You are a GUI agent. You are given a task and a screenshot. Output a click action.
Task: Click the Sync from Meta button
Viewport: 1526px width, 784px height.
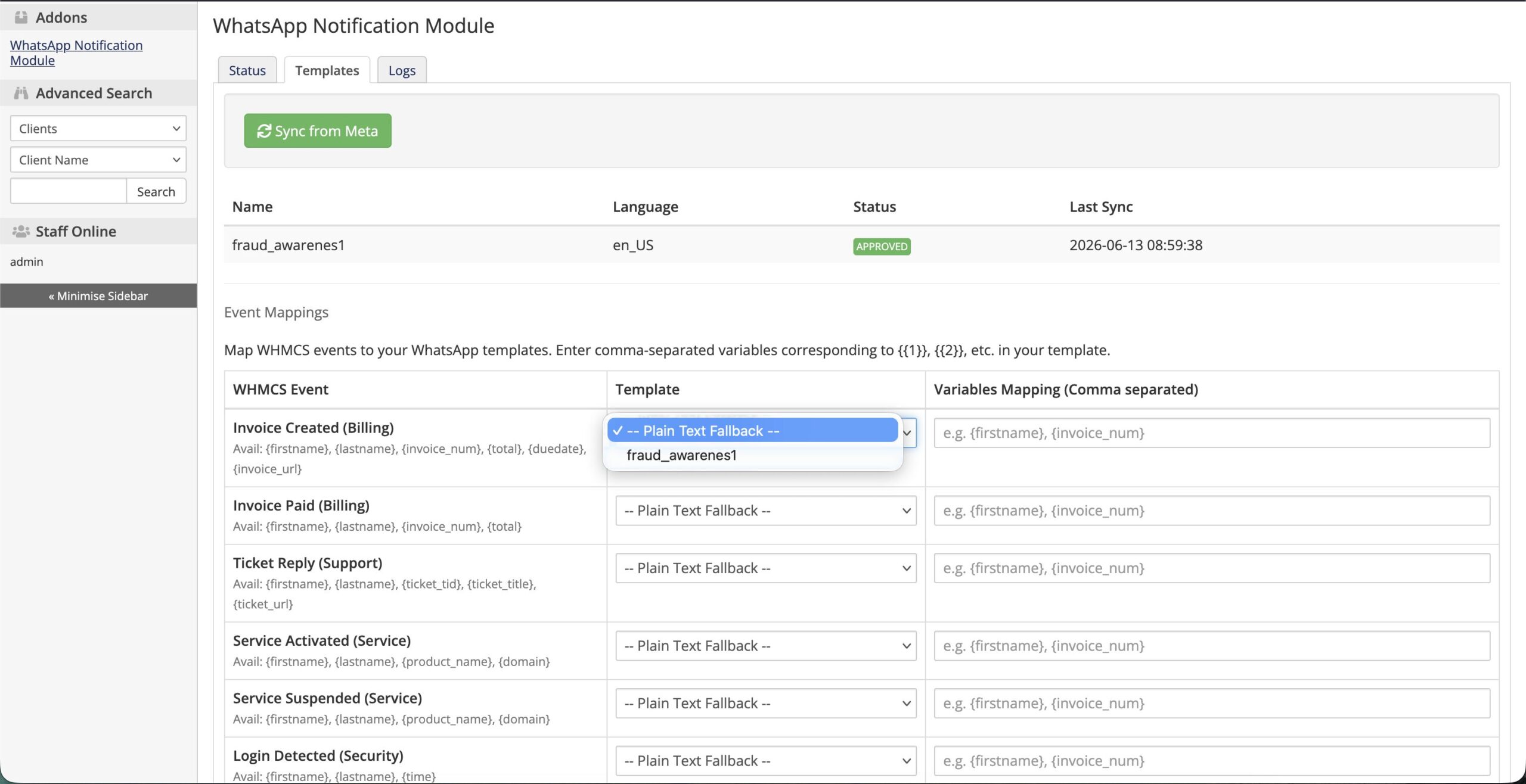tap(318, 130)
